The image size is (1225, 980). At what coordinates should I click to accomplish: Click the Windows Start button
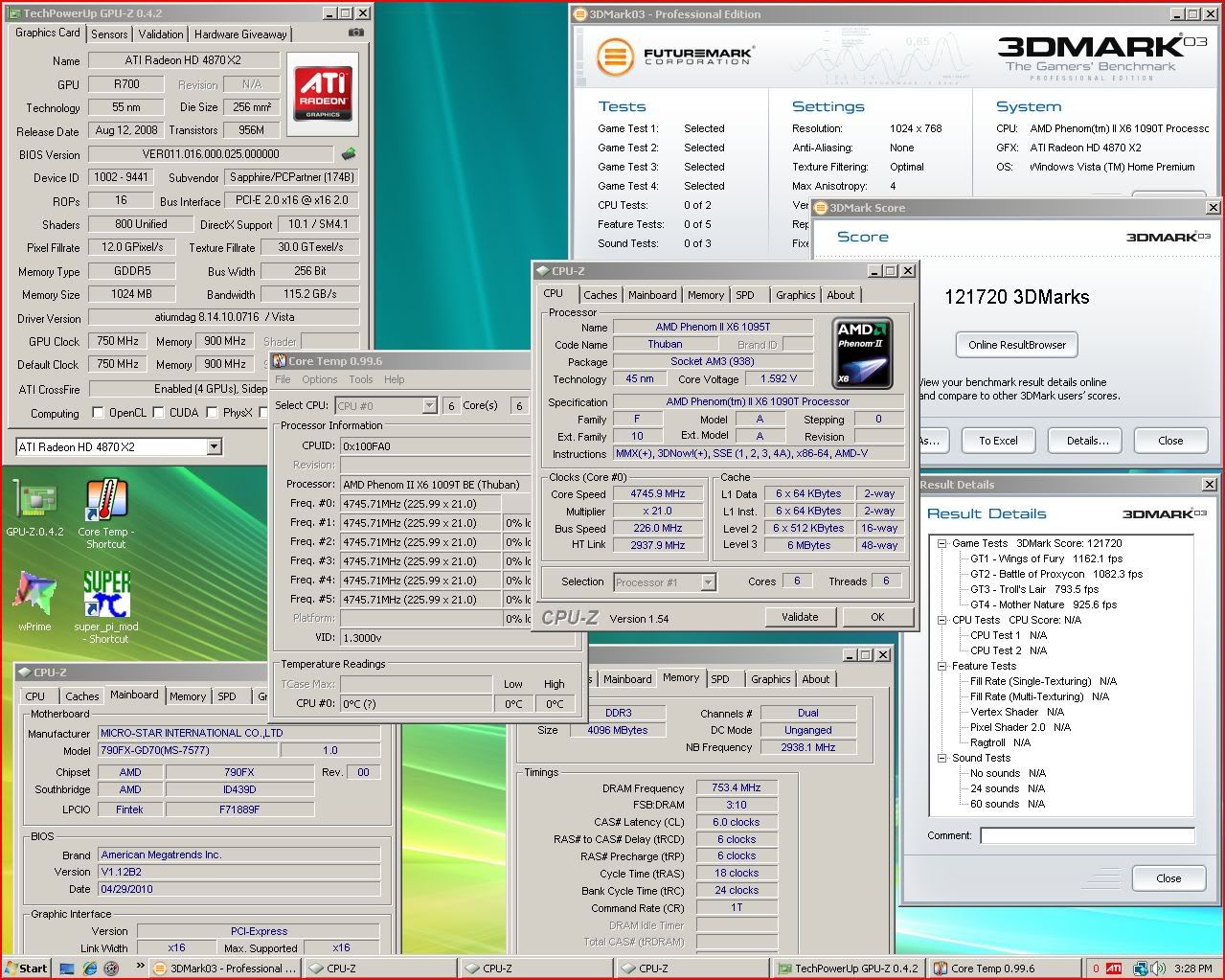pyautogui.click(x=26, y=968)
